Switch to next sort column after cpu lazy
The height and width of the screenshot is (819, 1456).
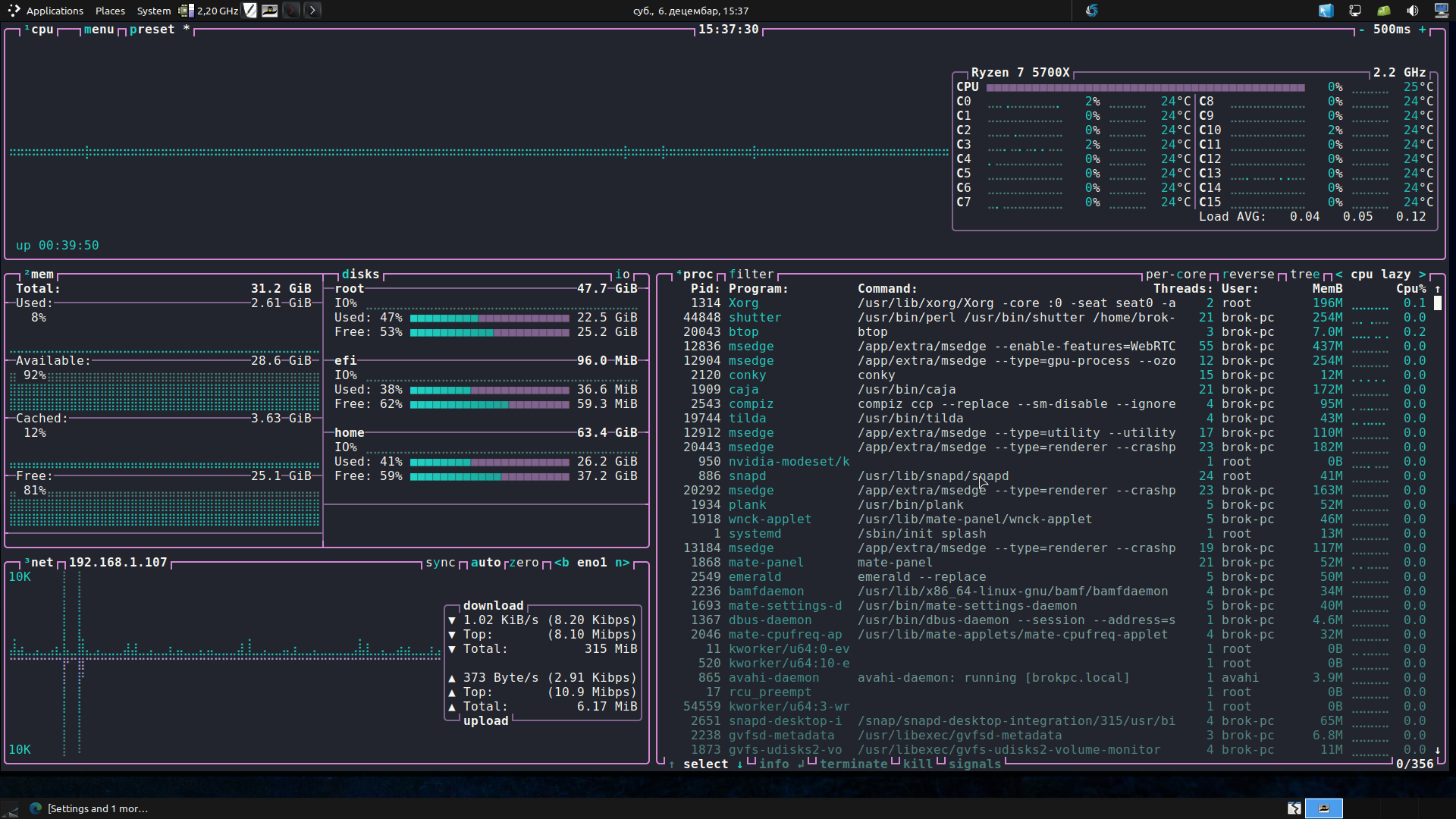[x=1422, y=275]
